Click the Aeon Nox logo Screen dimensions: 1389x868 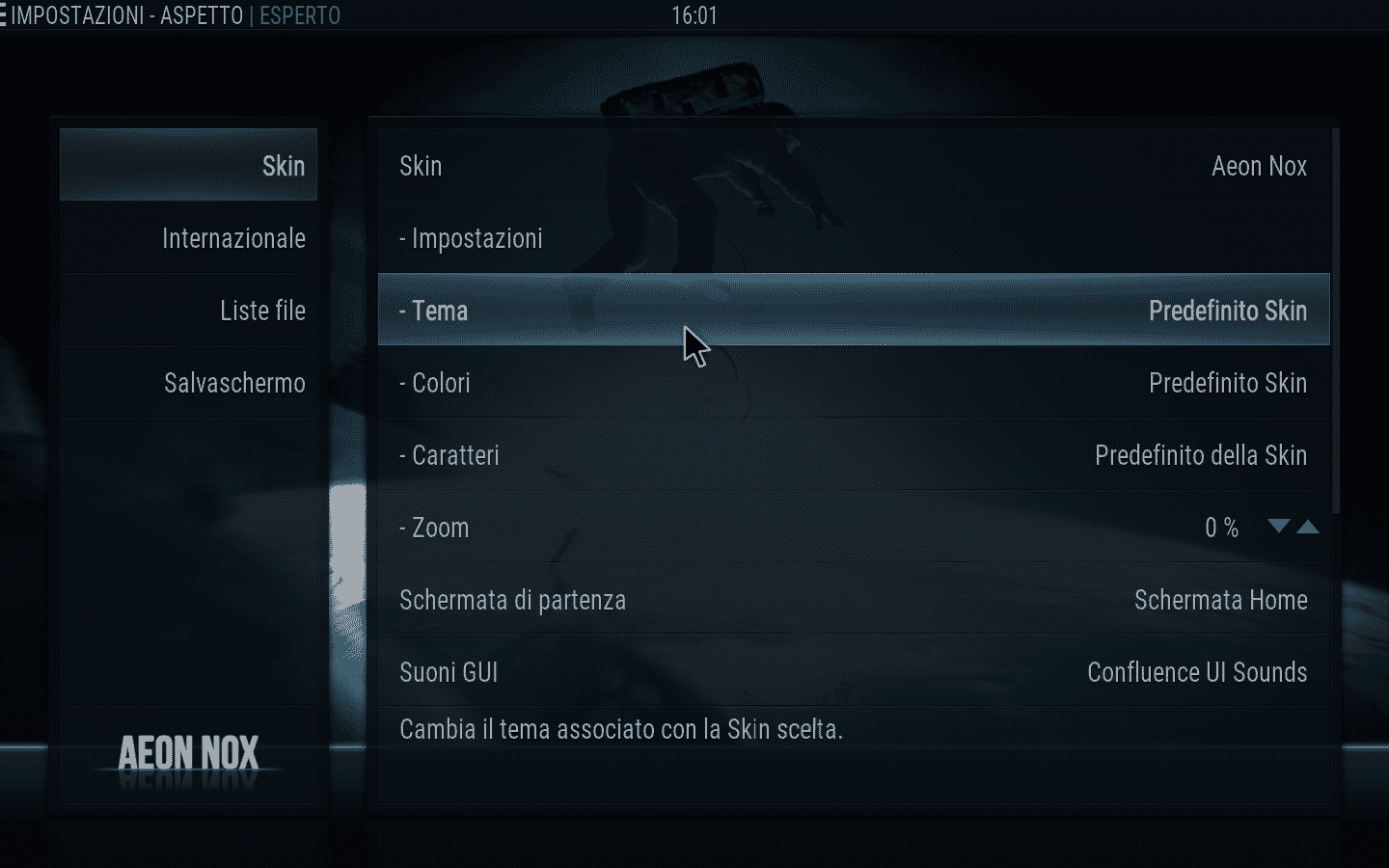click(189, 754)
